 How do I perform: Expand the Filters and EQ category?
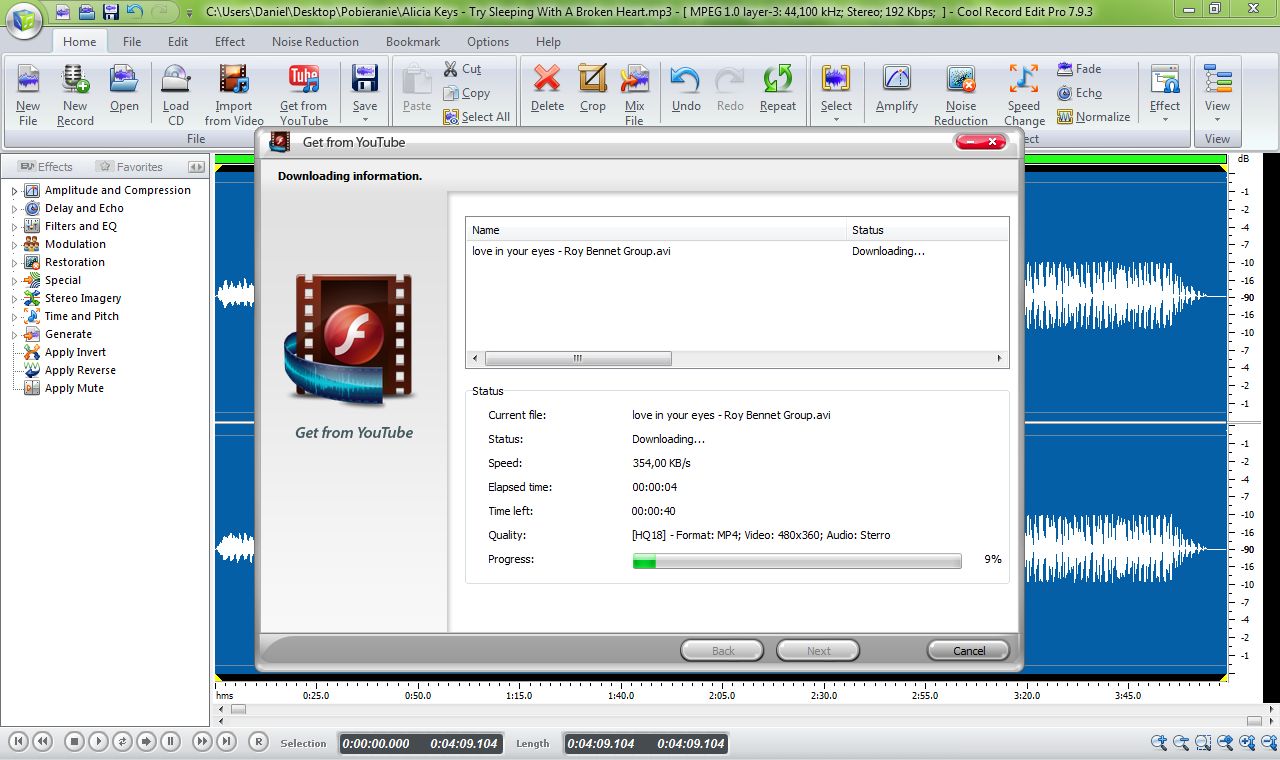[x=14, y=226]
